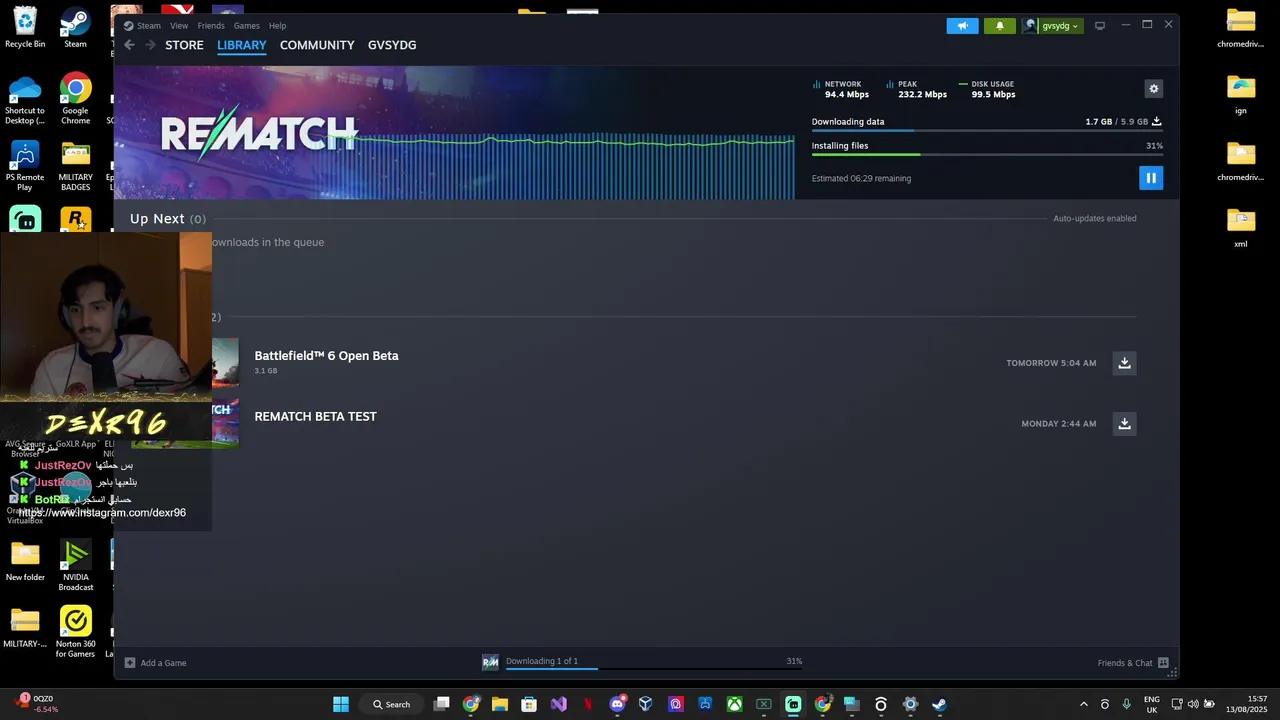Open the View menu
Viewport: 1280px width, 720px height.
coord(179,26)
